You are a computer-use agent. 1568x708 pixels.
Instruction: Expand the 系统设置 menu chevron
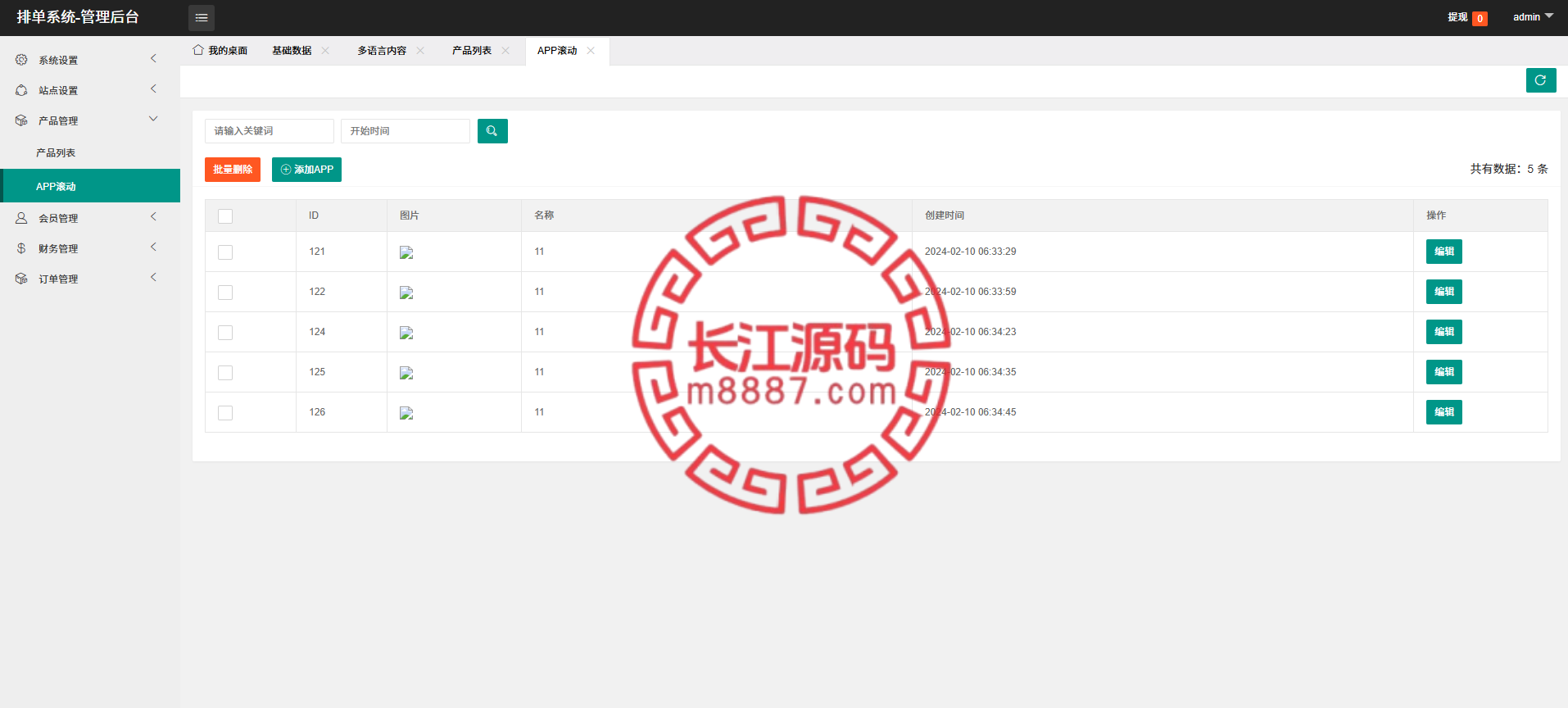pyautogui.click(x=153, y=58)
